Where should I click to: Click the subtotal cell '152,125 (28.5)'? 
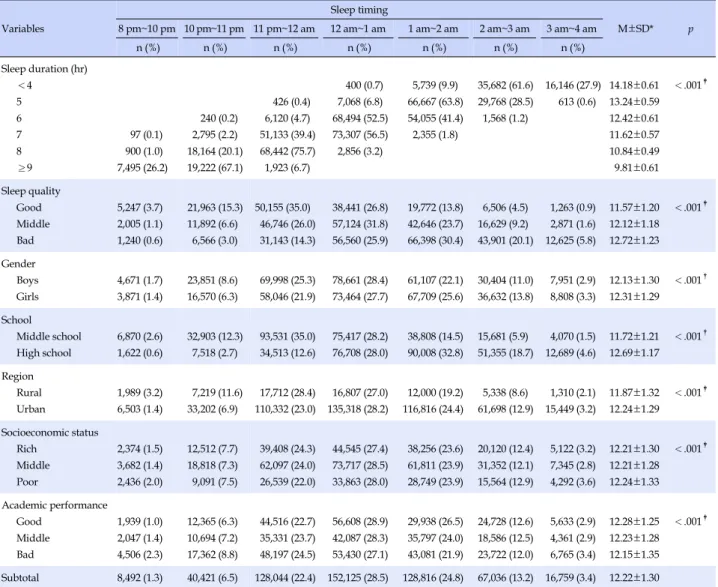pyautogui.click(x=358, y=578)
